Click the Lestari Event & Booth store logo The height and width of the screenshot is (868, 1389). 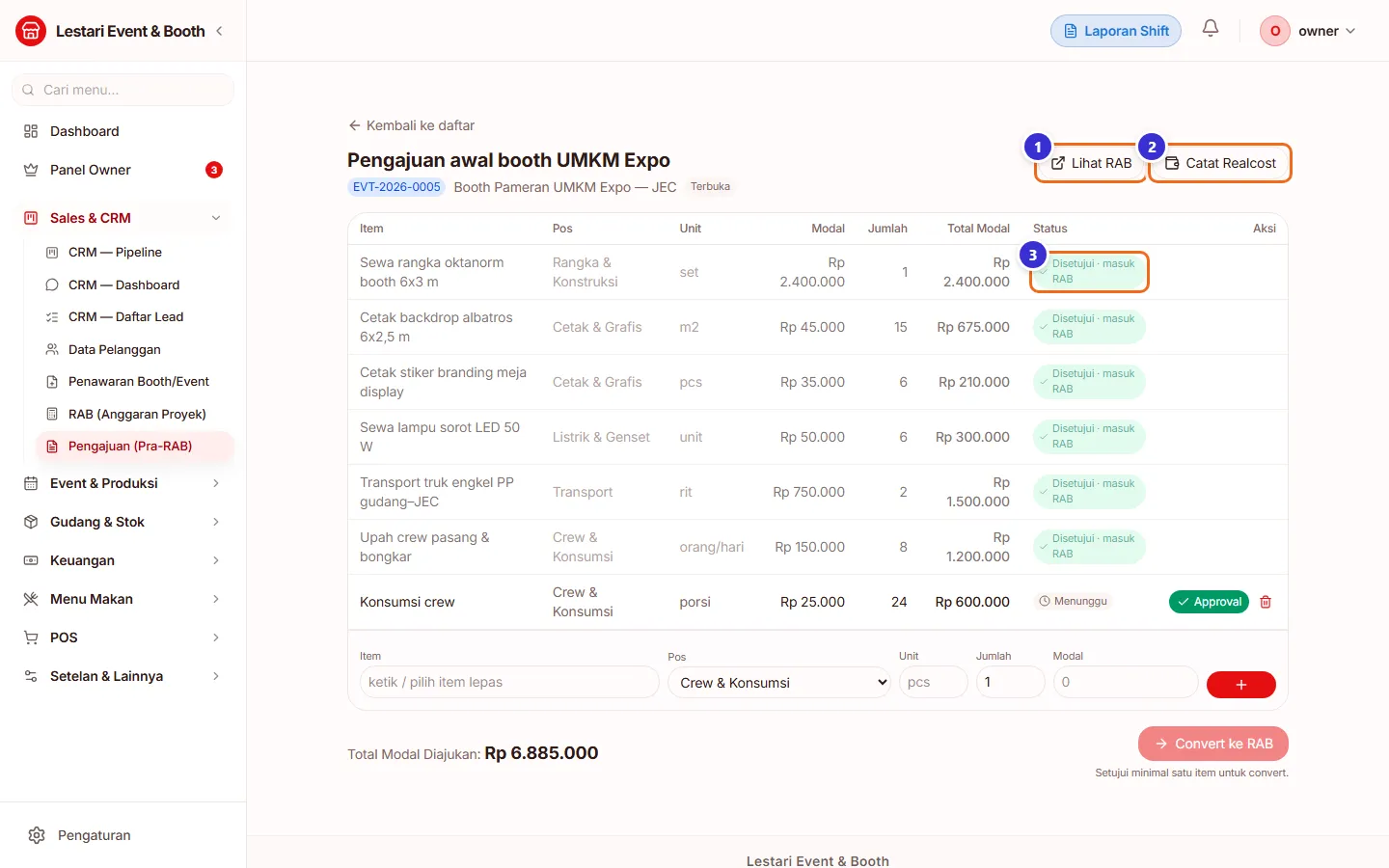point(31,31)
